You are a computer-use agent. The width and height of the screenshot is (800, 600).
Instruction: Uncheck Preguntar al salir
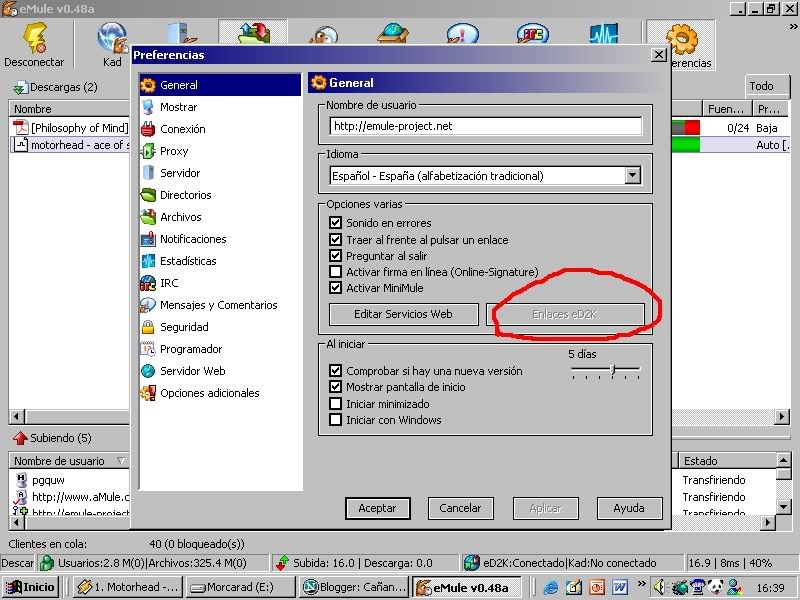(335, 256)
